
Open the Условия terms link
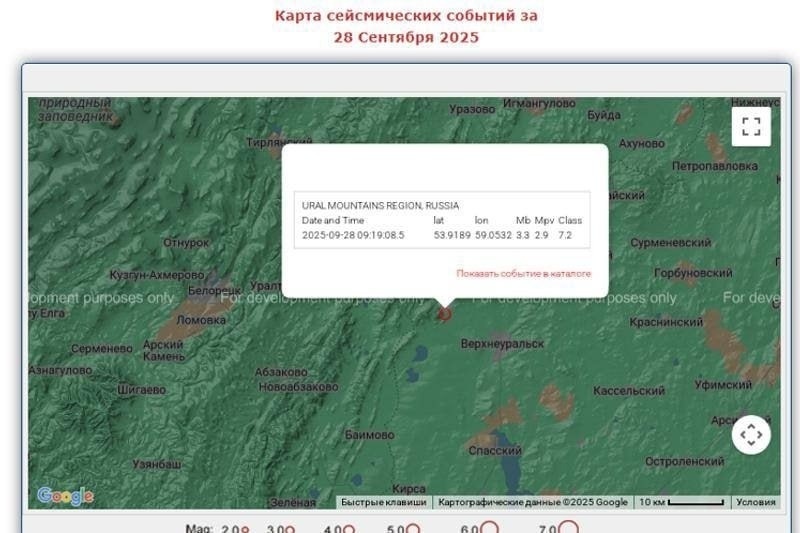756,502
